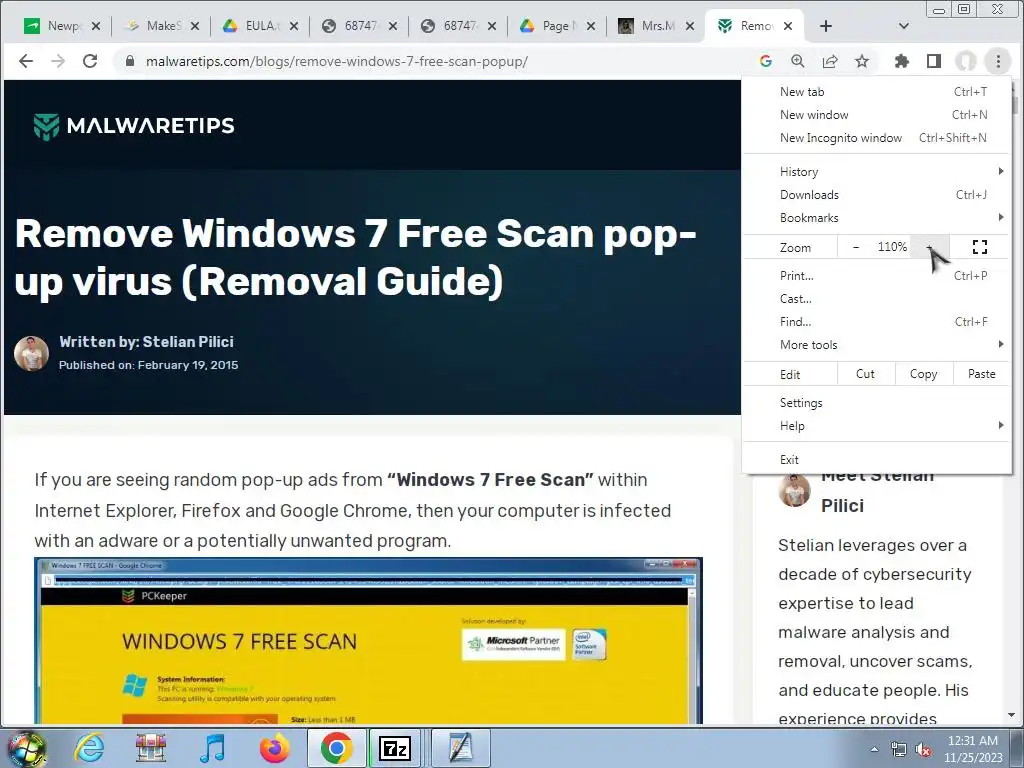Screen dimensions: 1024x768
Task: Close the Mrs.M tab
Action: point(690,26)
